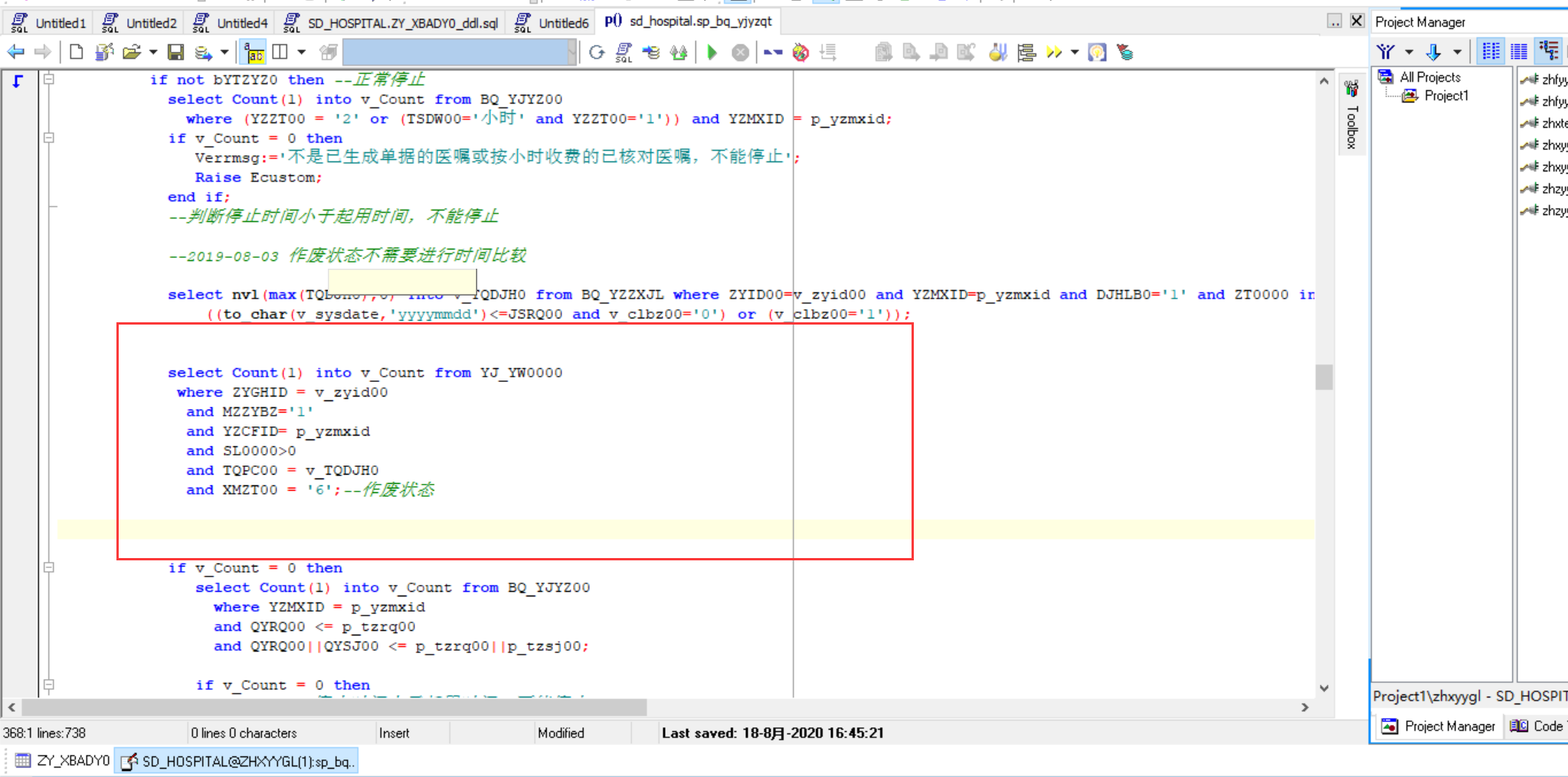
Task: Click the horizontal scrollbar thumb
Action: click(334, 707)
